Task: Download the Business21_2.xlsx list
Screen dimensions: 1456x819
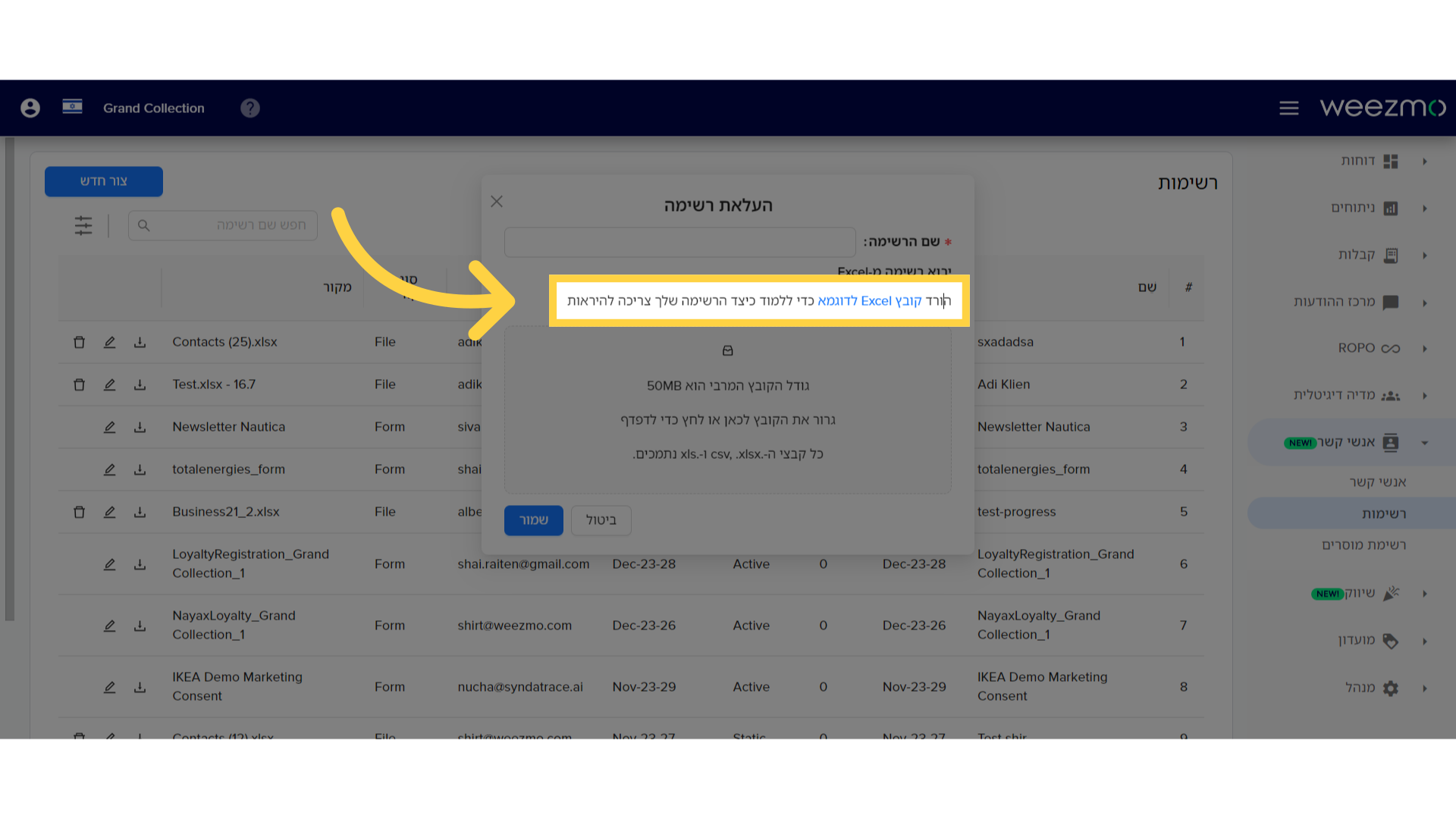Action: [x=140, y=512]
